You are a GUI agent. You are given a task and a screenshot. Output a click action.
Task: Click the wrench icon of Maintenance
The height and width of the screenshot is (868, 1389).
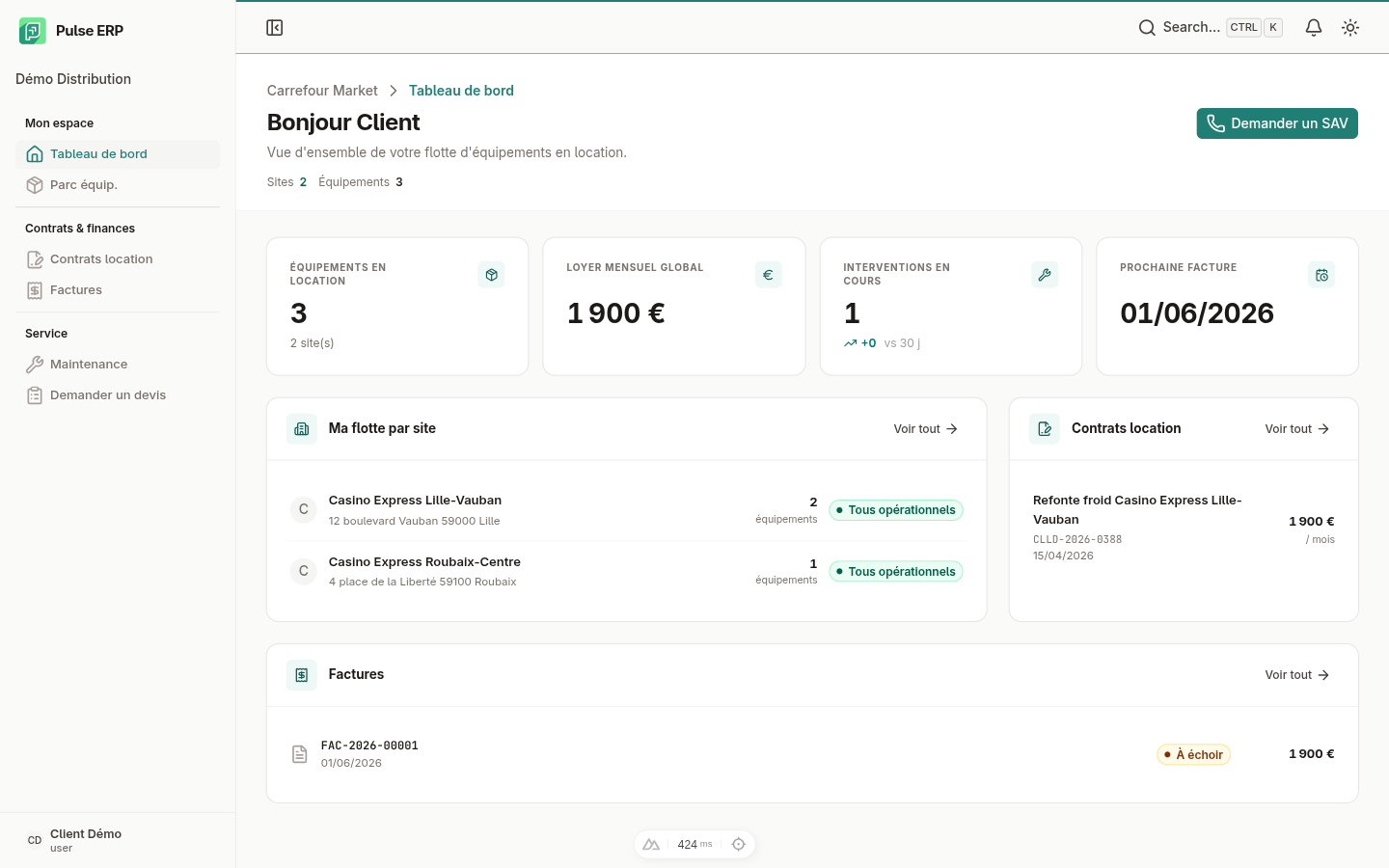point(35,365)
